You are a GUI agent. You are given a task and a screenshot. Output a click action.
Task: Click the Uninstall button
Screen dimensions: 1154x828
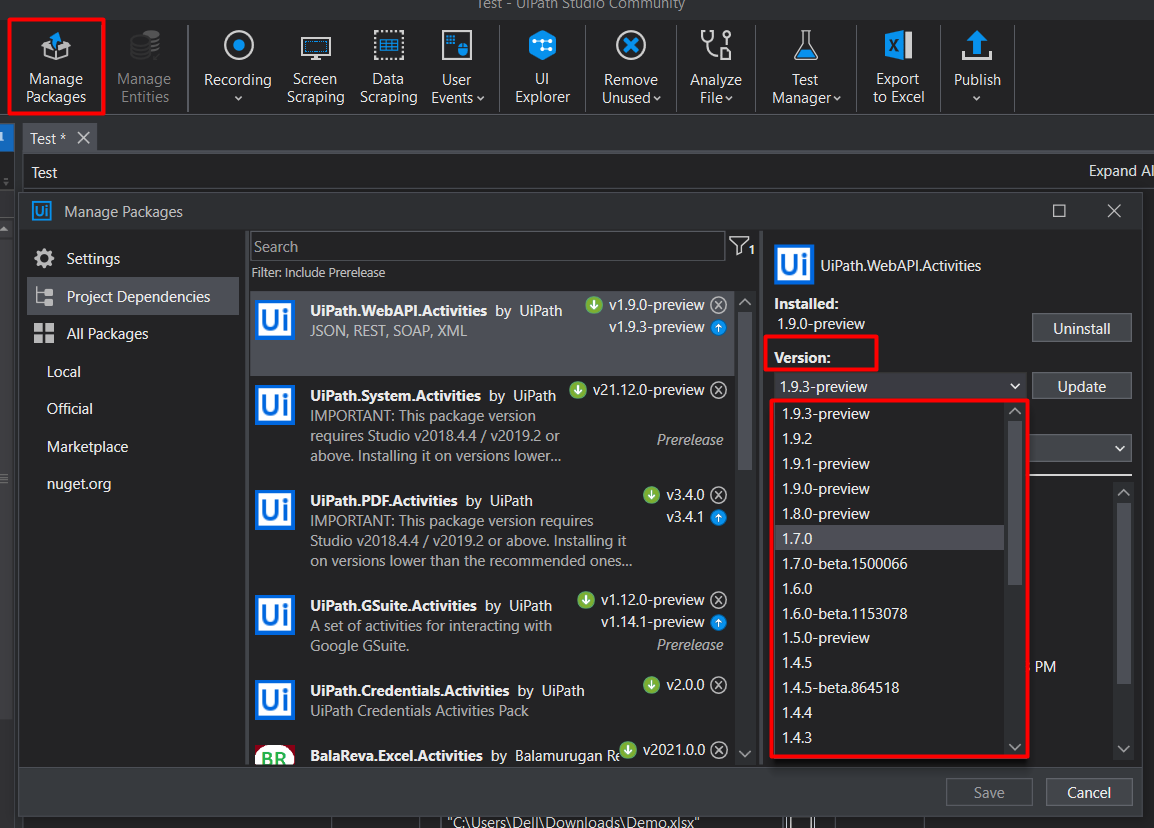click(x=1081, y=328)
